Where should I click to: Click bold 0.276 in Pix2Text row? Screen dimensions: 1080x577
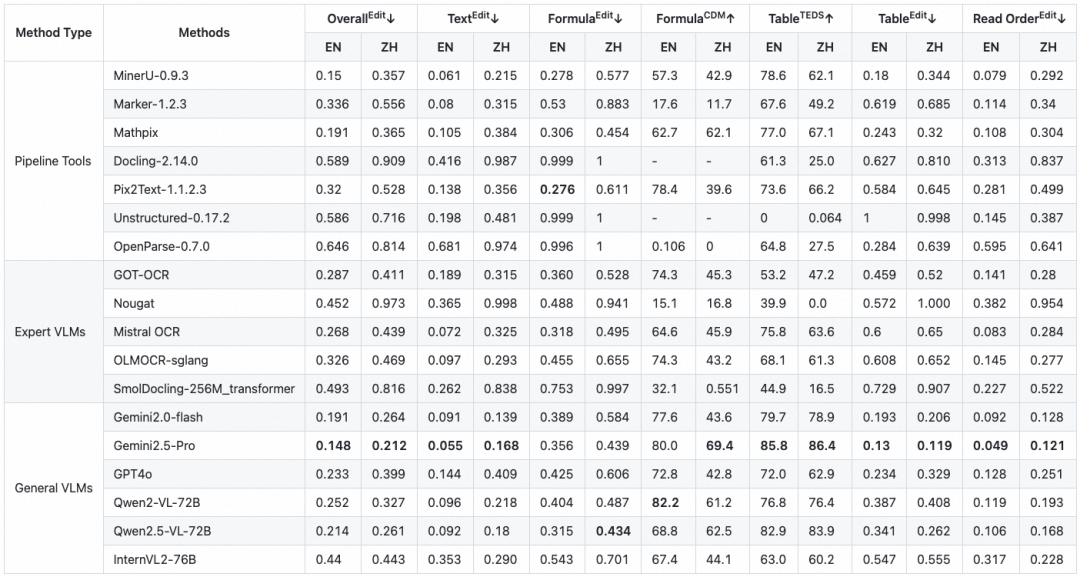[x=557, y=189]
